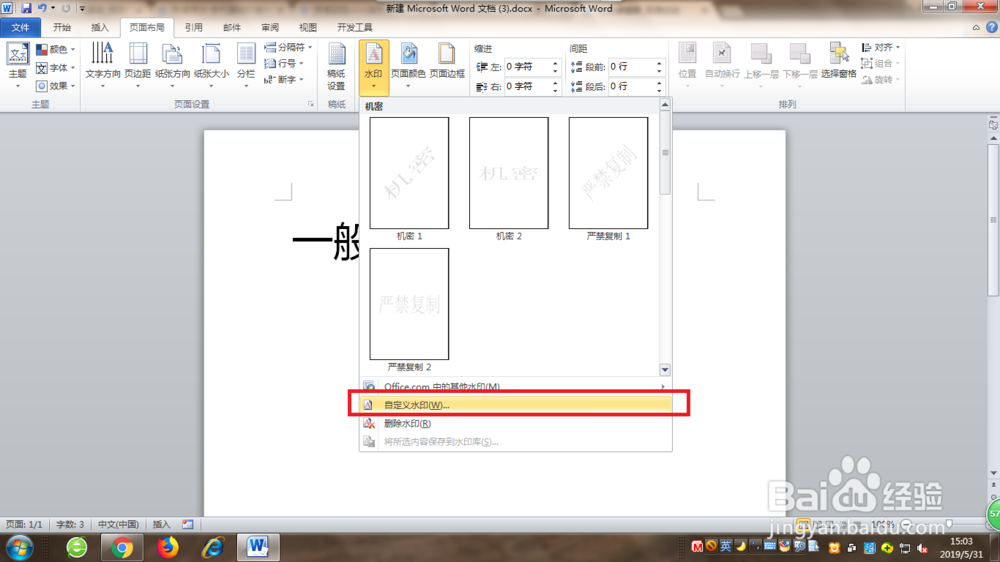Open theme Fonts (字体) menu
Screen dimensions: 1000x562
(55, 68)
